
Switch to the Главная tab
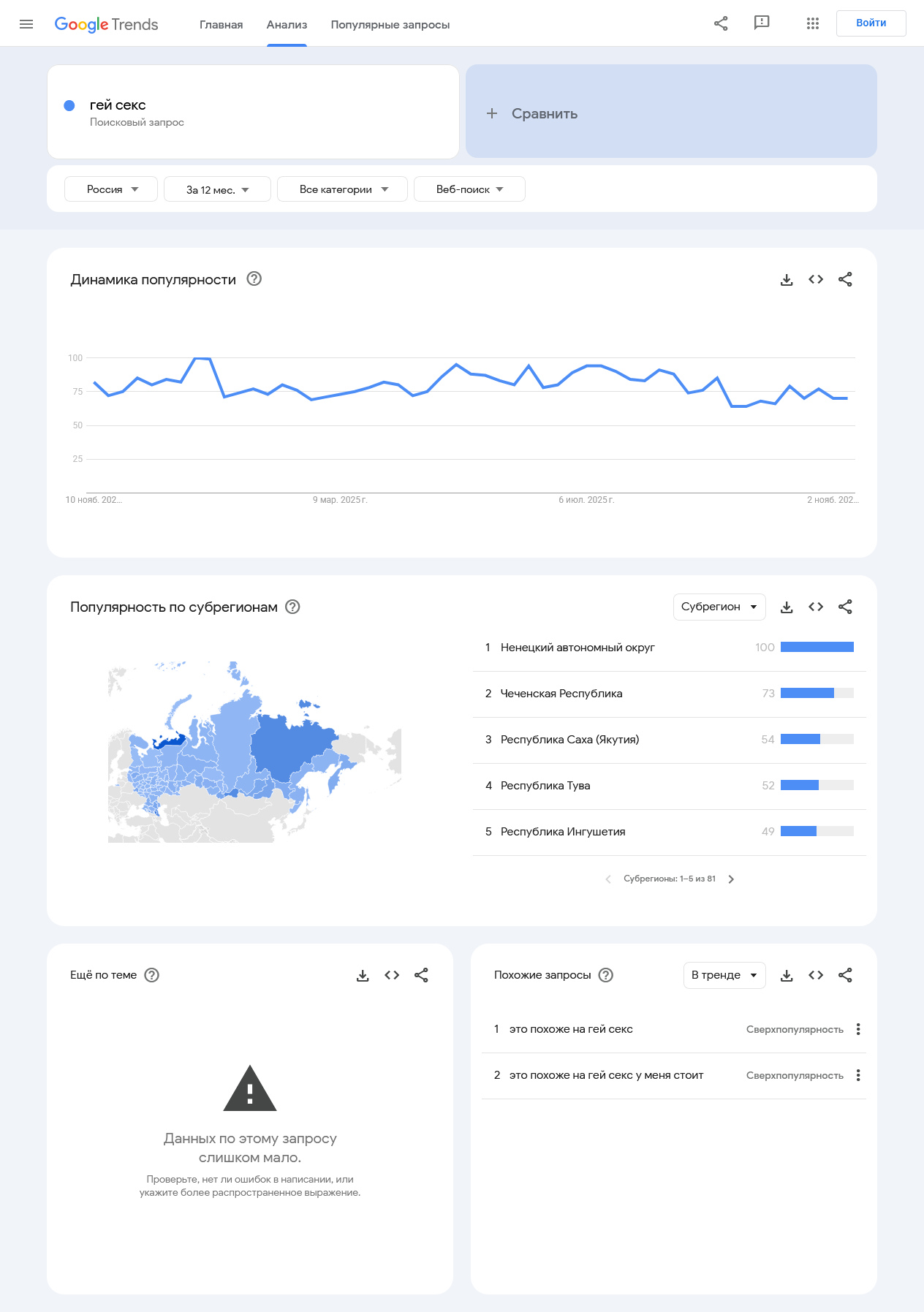221,25
